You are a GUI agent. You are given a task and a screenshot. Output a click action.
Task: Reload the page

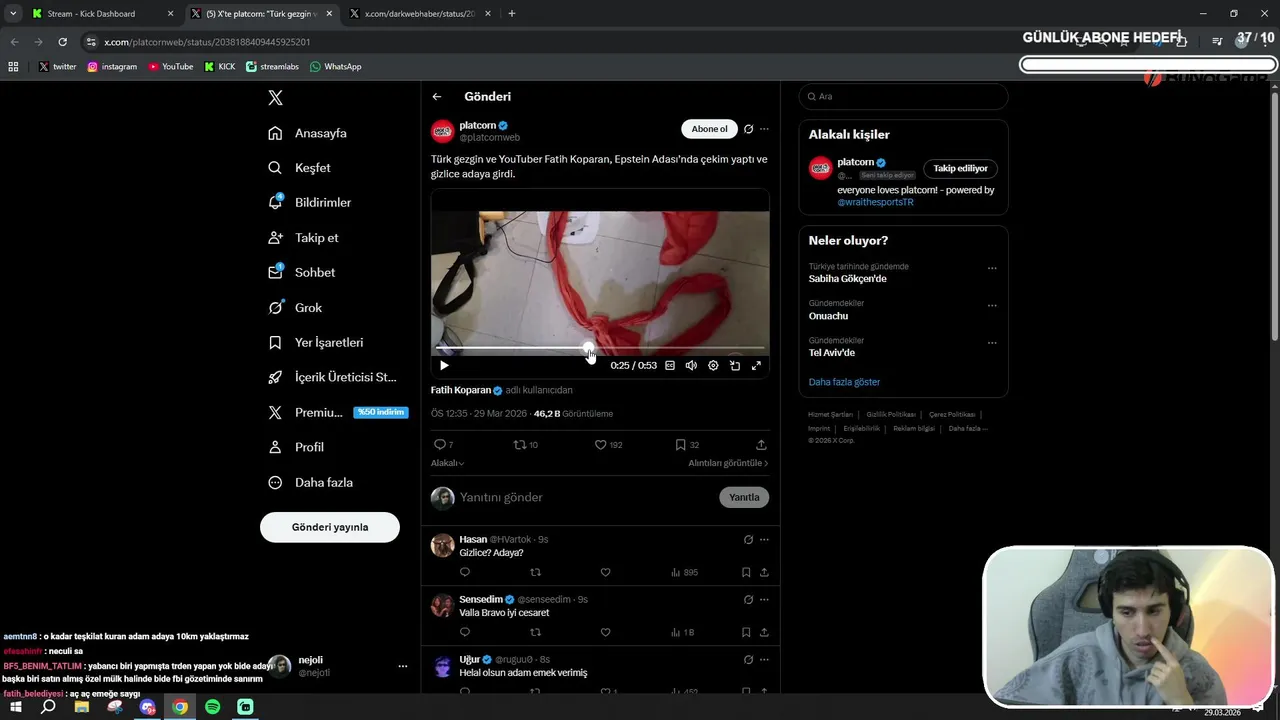pos(62,42)
